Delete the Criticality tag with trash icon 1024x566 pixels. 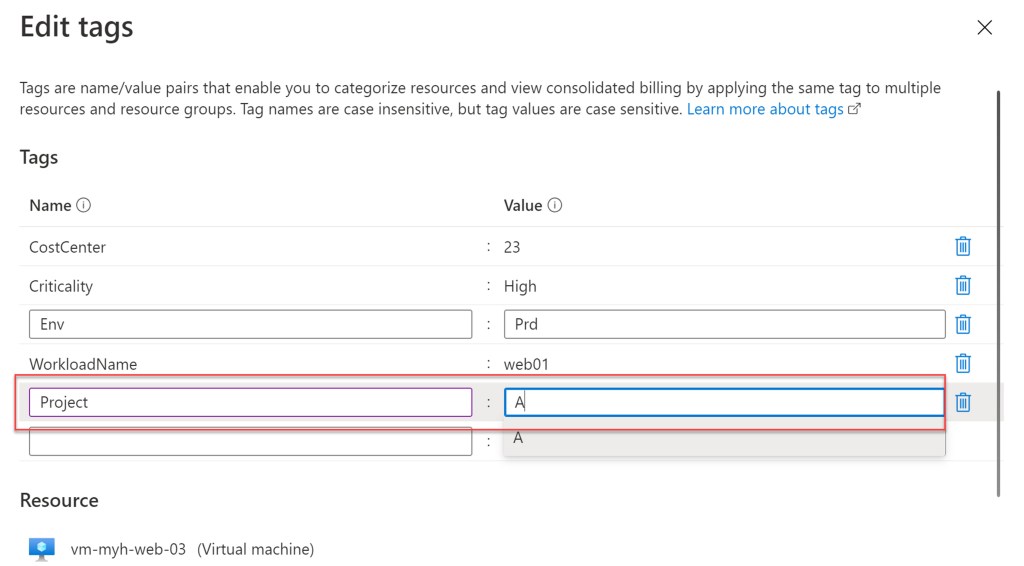tap(963, 285)
